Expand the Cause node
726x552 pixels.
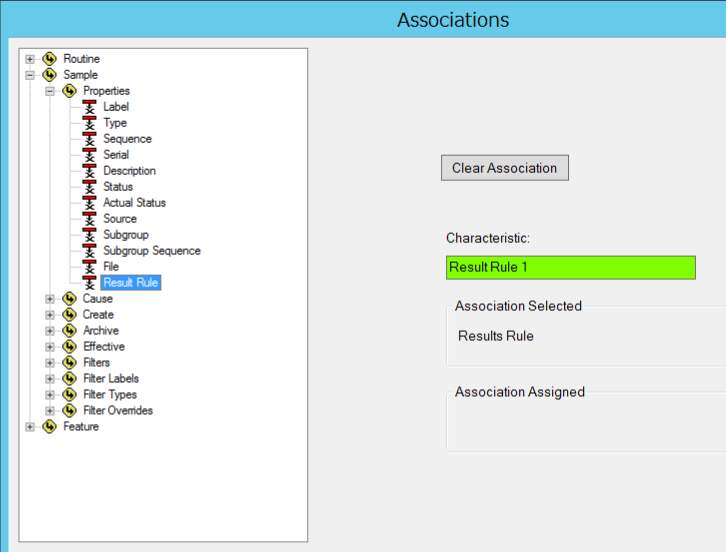pyautogui.click(x=50, y=299)
